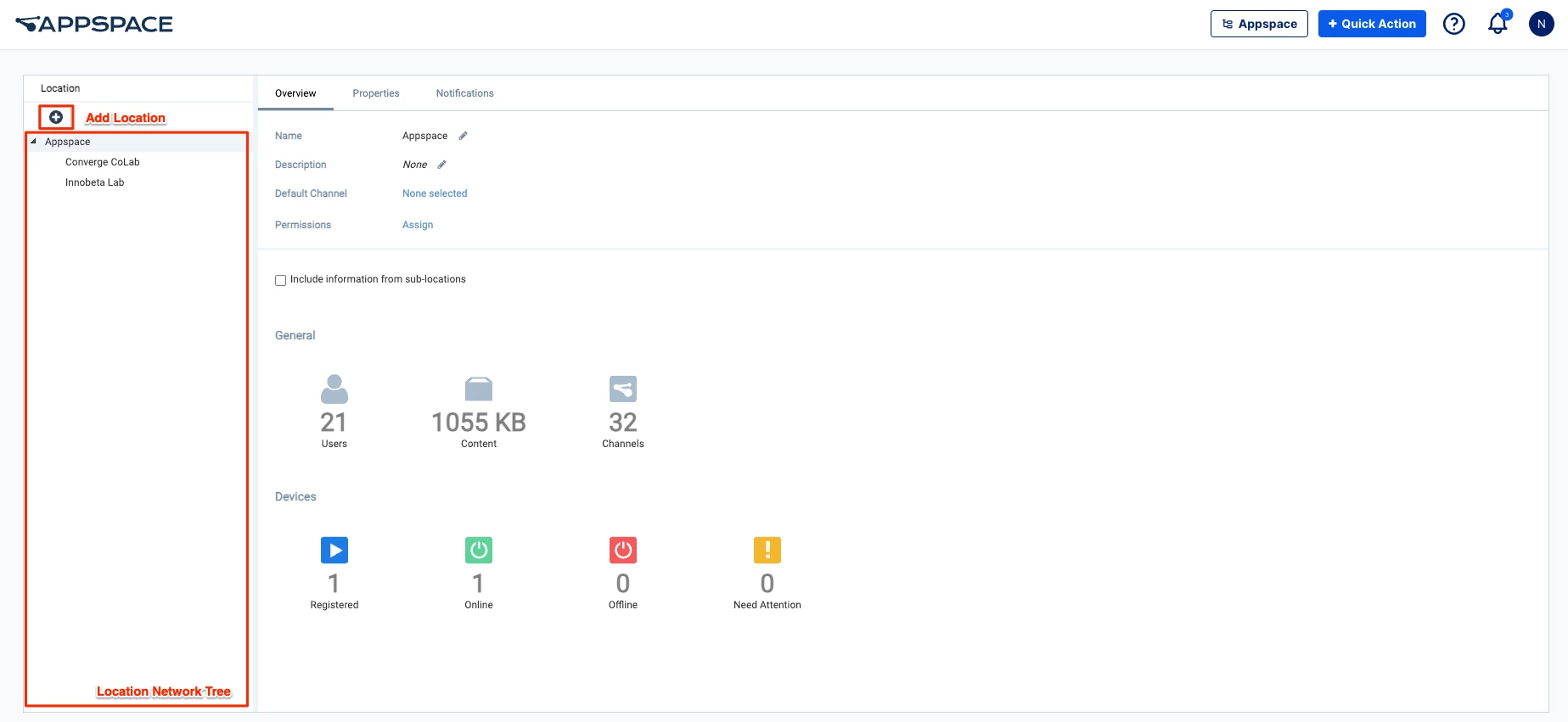The height and width of the screenshot is (722, 1568).
Task: Click None selected default channel link
Action: point(435,193)
